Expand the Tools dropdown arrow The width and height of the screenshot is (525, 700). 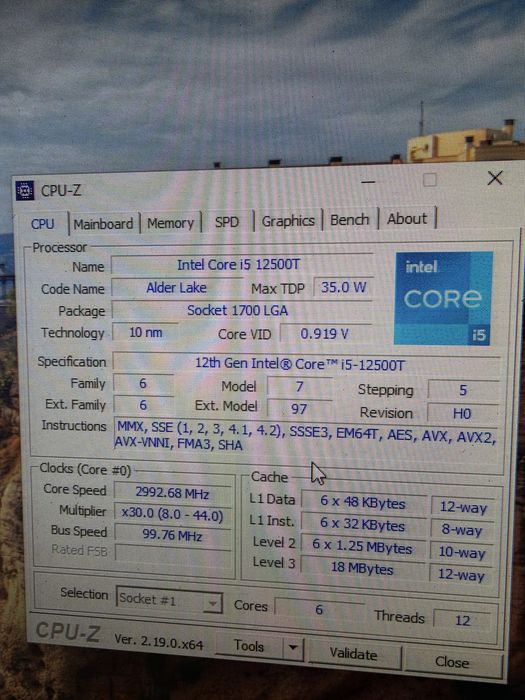click(x=293, y=647)
